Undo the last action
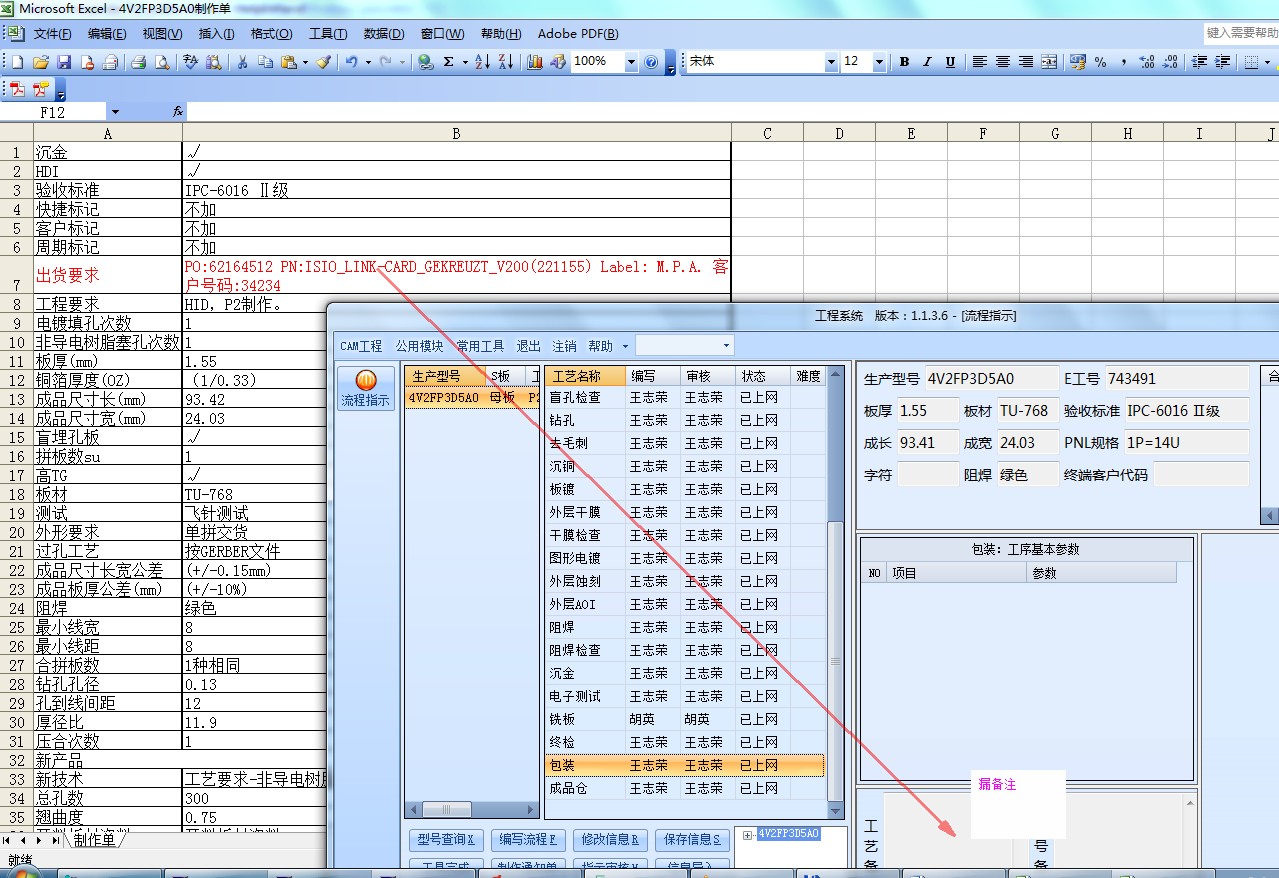The width and height of the screenshot is (1279, 878). pyautogui.click(x=352, y=62)
